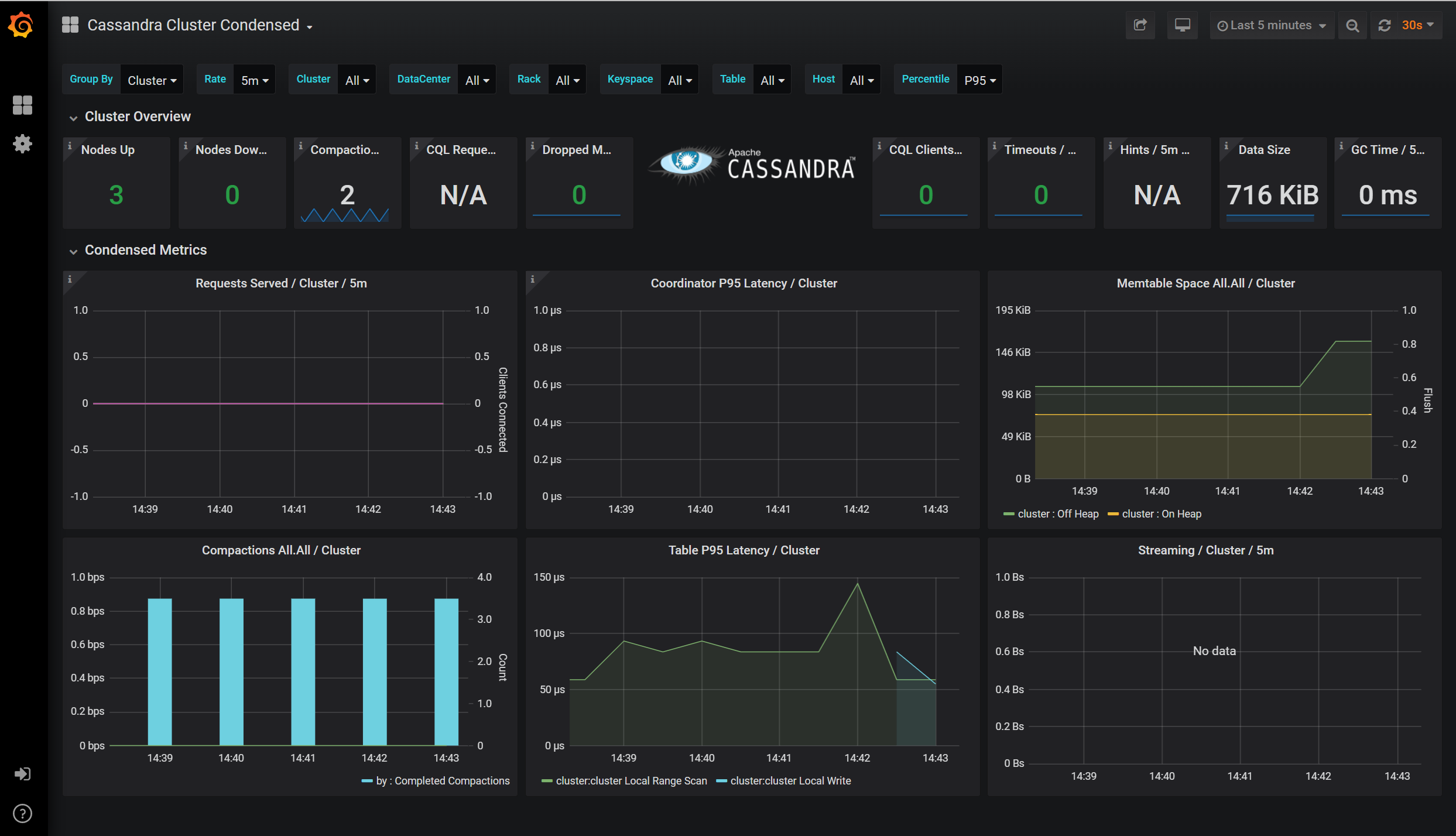
Task: Select the DataCenter All filter
Action: 478,79
